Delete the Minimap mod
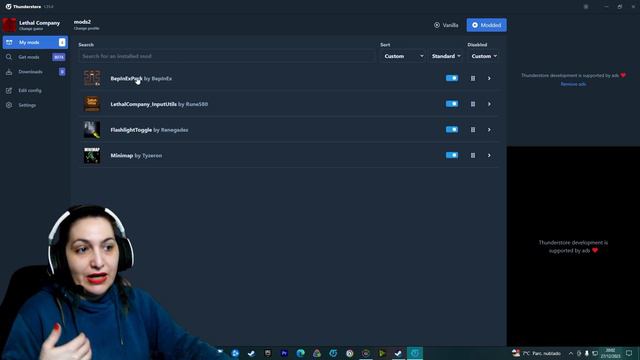The width and height of the screenshot is (640, 360). 473,156
